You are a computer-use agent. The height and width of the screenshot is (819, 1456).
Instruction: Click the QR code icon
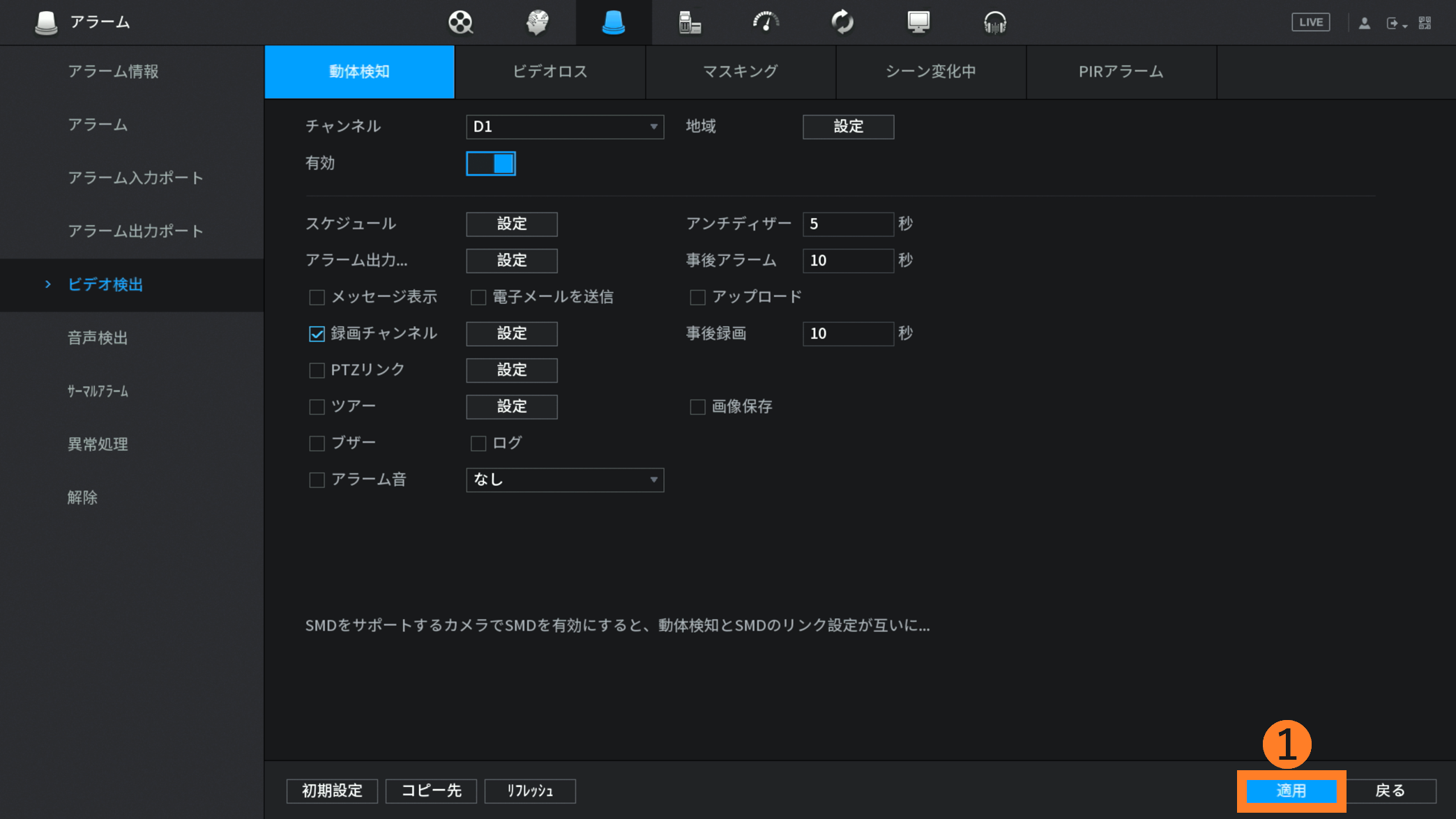click(x=1425, y=23)
